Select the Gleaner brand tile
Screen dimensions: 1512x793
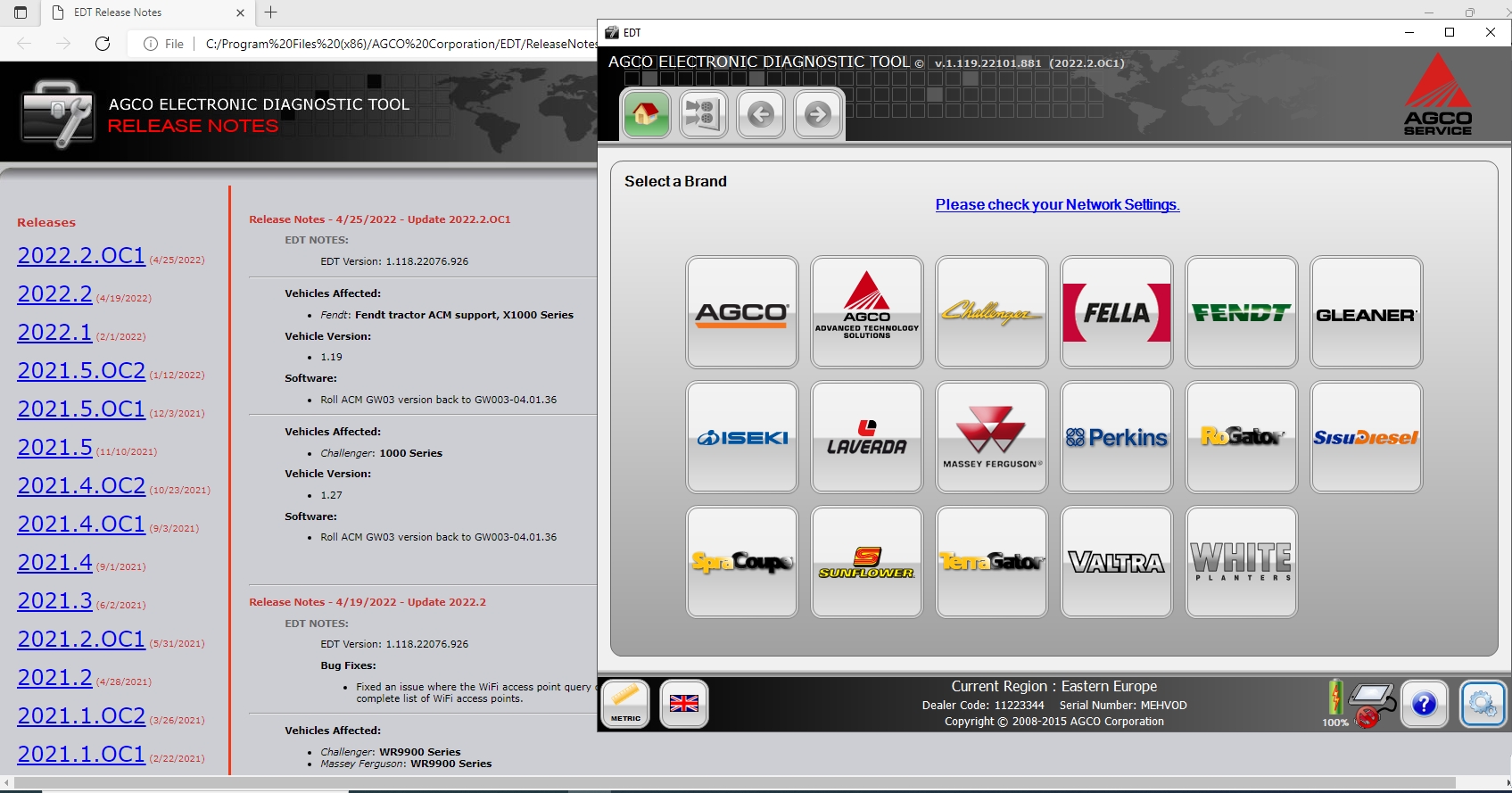[1367, 312]
